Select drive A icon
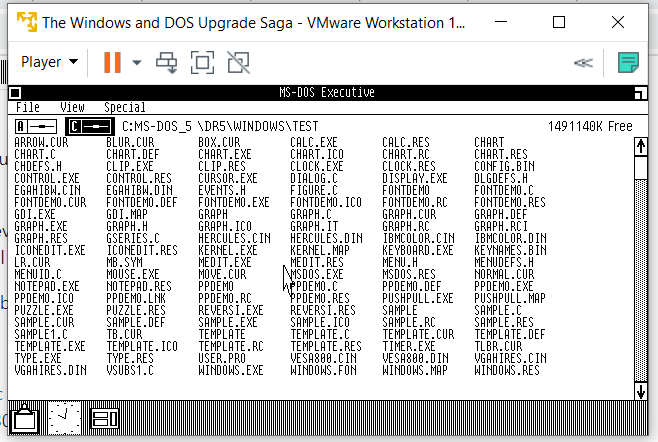 click(x=36, y=126)
